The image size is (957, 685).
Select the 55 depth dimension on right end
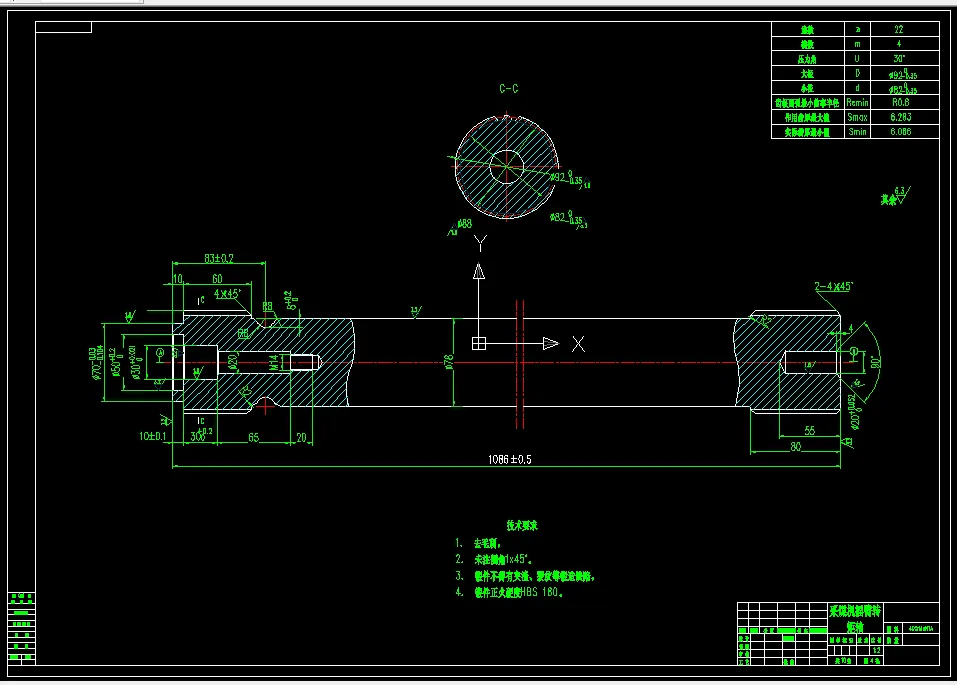tap(810, 430)
